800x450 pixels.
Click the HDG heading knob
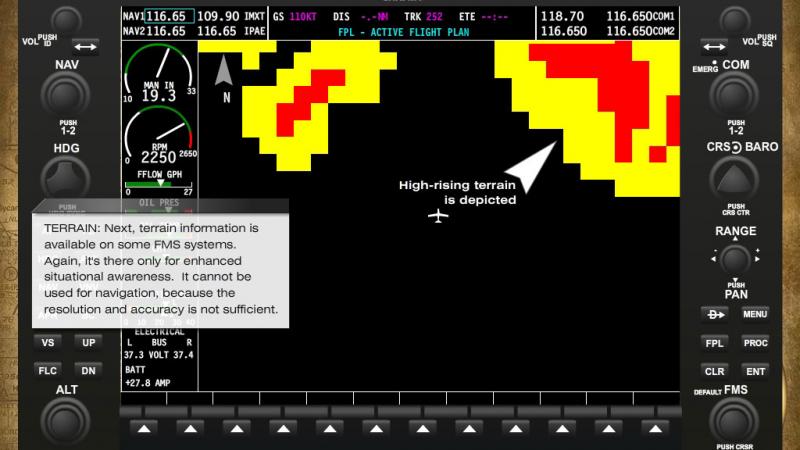coord(65,178)
